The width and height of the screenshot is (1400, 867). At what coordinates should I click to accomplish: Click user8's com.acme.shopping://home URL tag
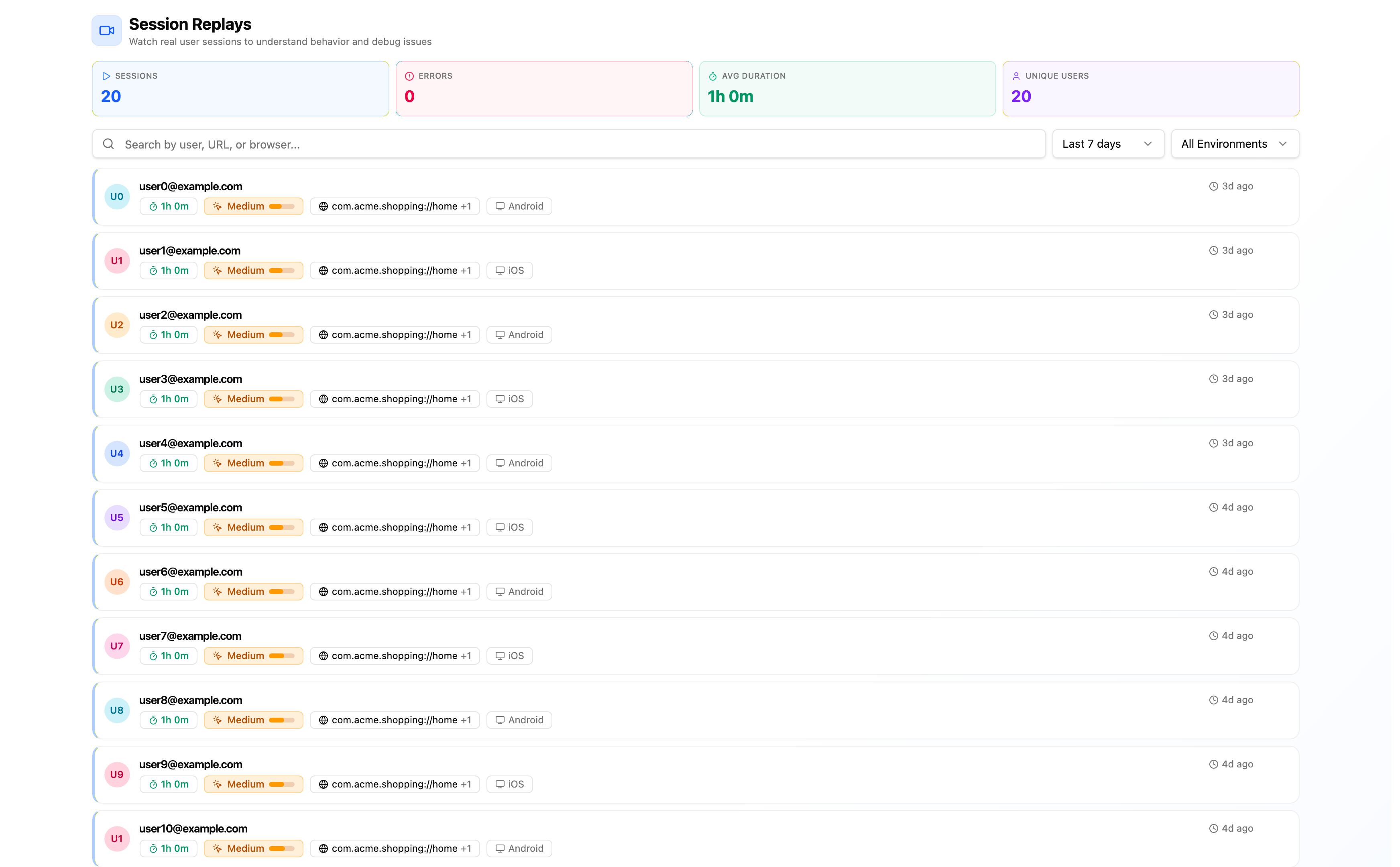point(395,720)
